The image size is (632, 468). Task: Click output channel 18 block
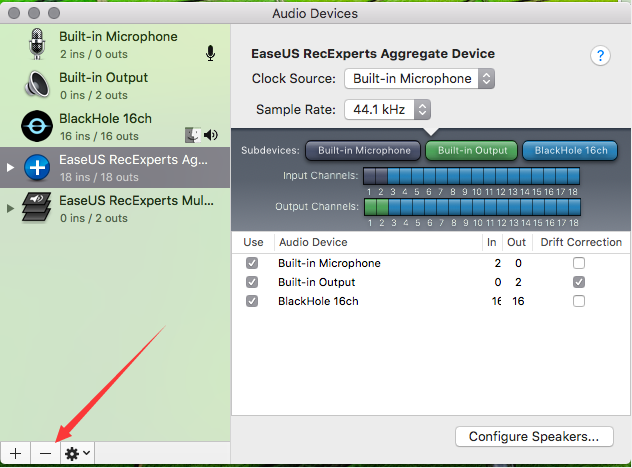(574, 207)
